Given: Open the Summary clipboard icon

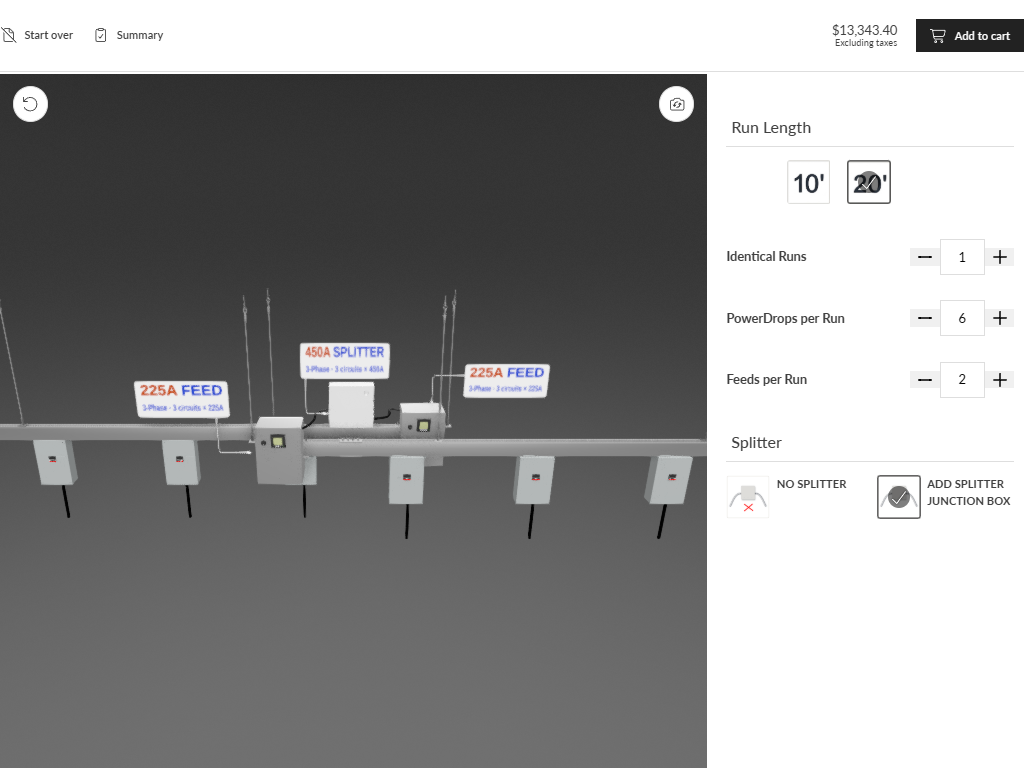Looking at the screenshot, I should point(101,35).
